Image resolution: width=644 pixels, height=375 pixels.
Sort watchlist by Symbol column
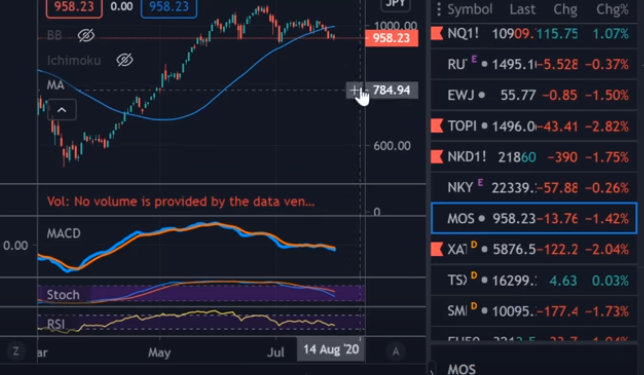[x=470, y=9]
